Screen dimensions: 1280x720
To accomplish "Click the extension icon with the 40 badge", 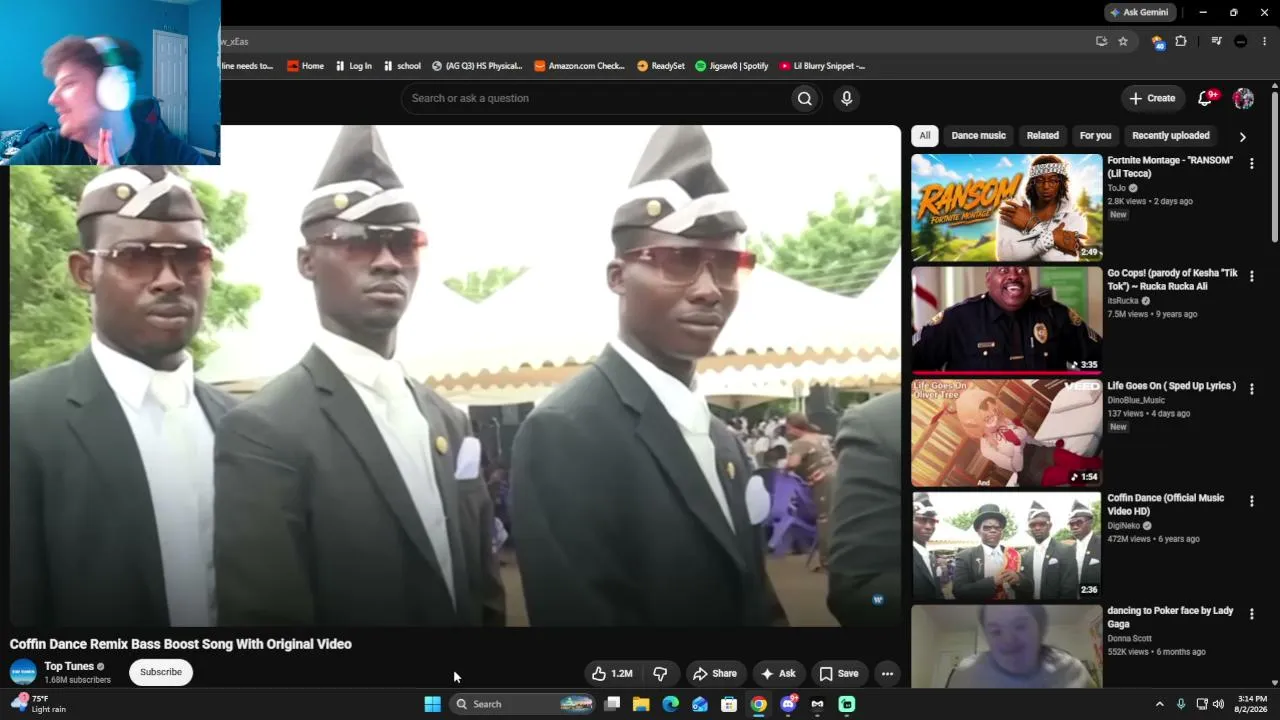I will pyautogui.click(x=1158, y=41).
